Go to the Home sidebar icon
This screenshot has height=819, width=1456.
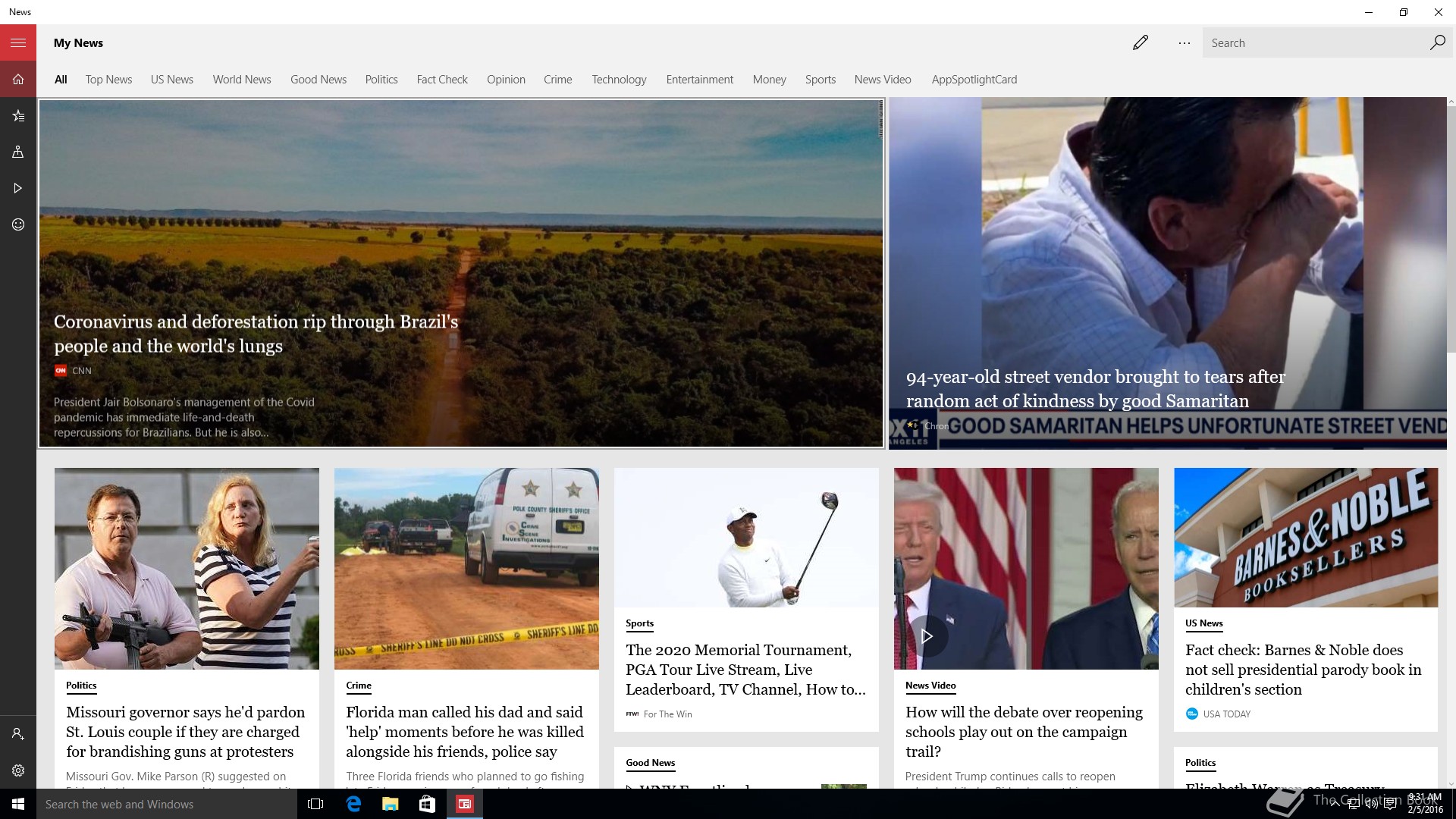[18, 79]
